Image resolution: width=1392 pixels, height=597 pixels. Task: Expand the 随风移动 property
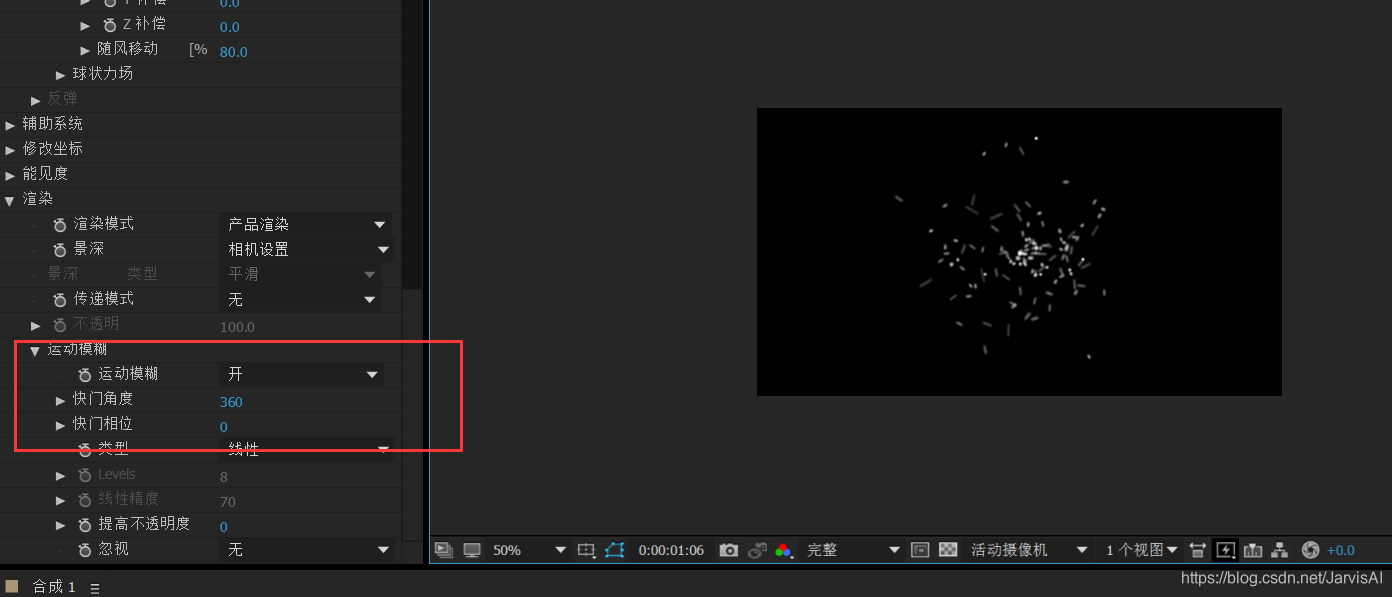86,50
